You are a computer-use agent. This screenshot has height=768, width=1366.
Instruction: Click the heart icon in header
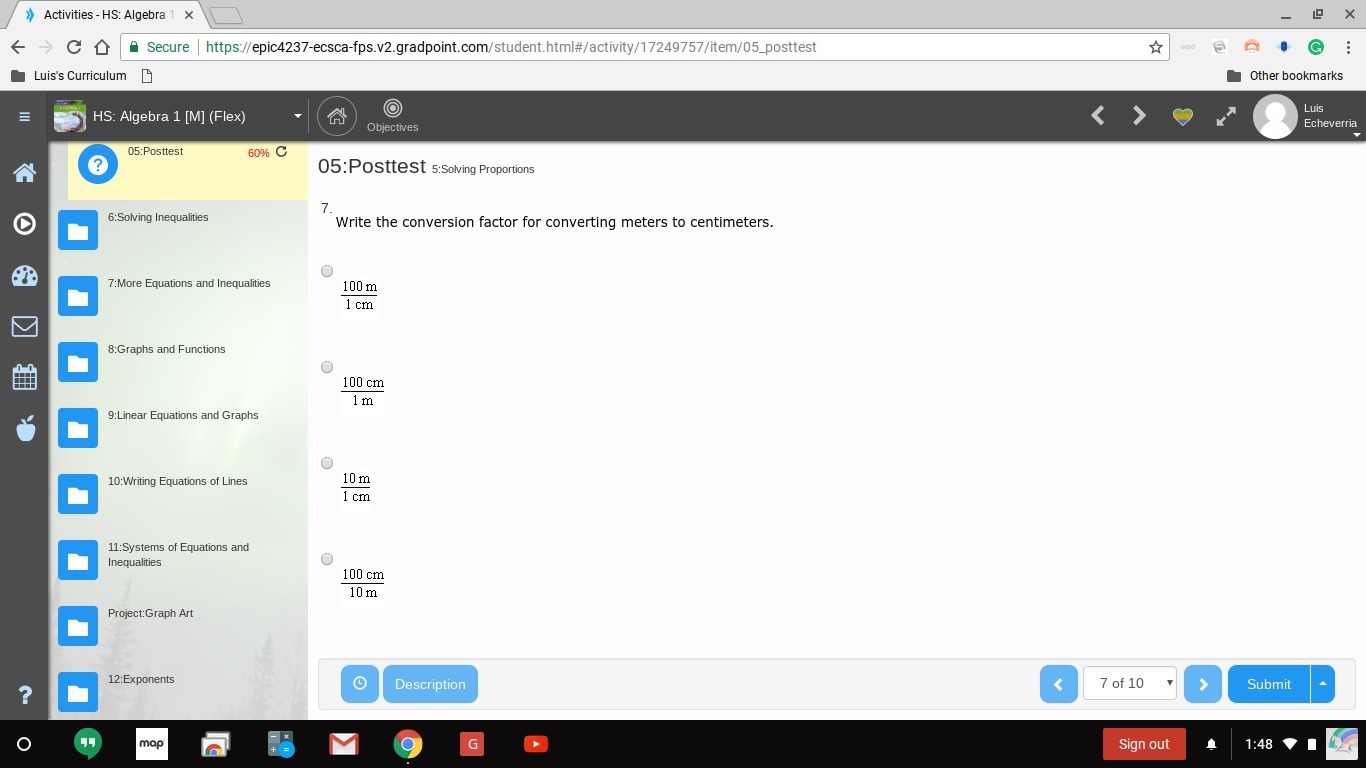pos(1182,116)
